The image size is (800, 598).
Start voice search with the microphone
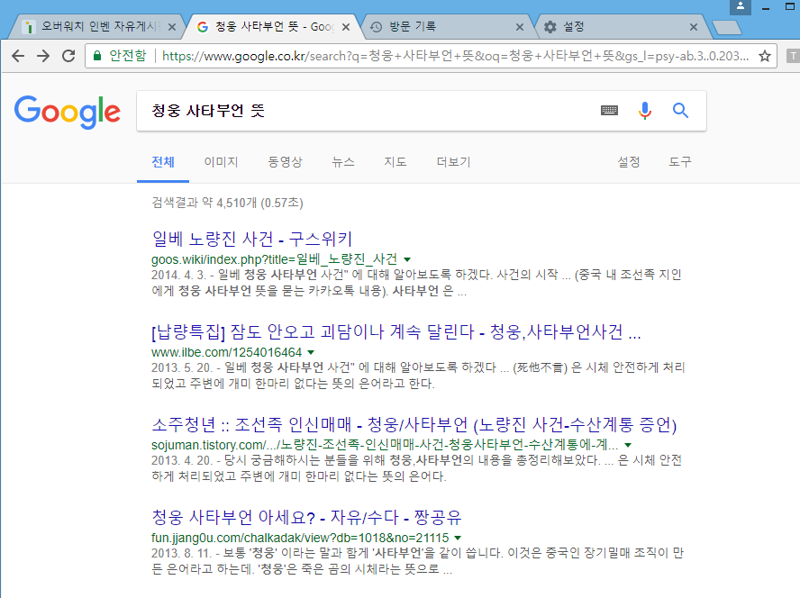tap(645, 110)
